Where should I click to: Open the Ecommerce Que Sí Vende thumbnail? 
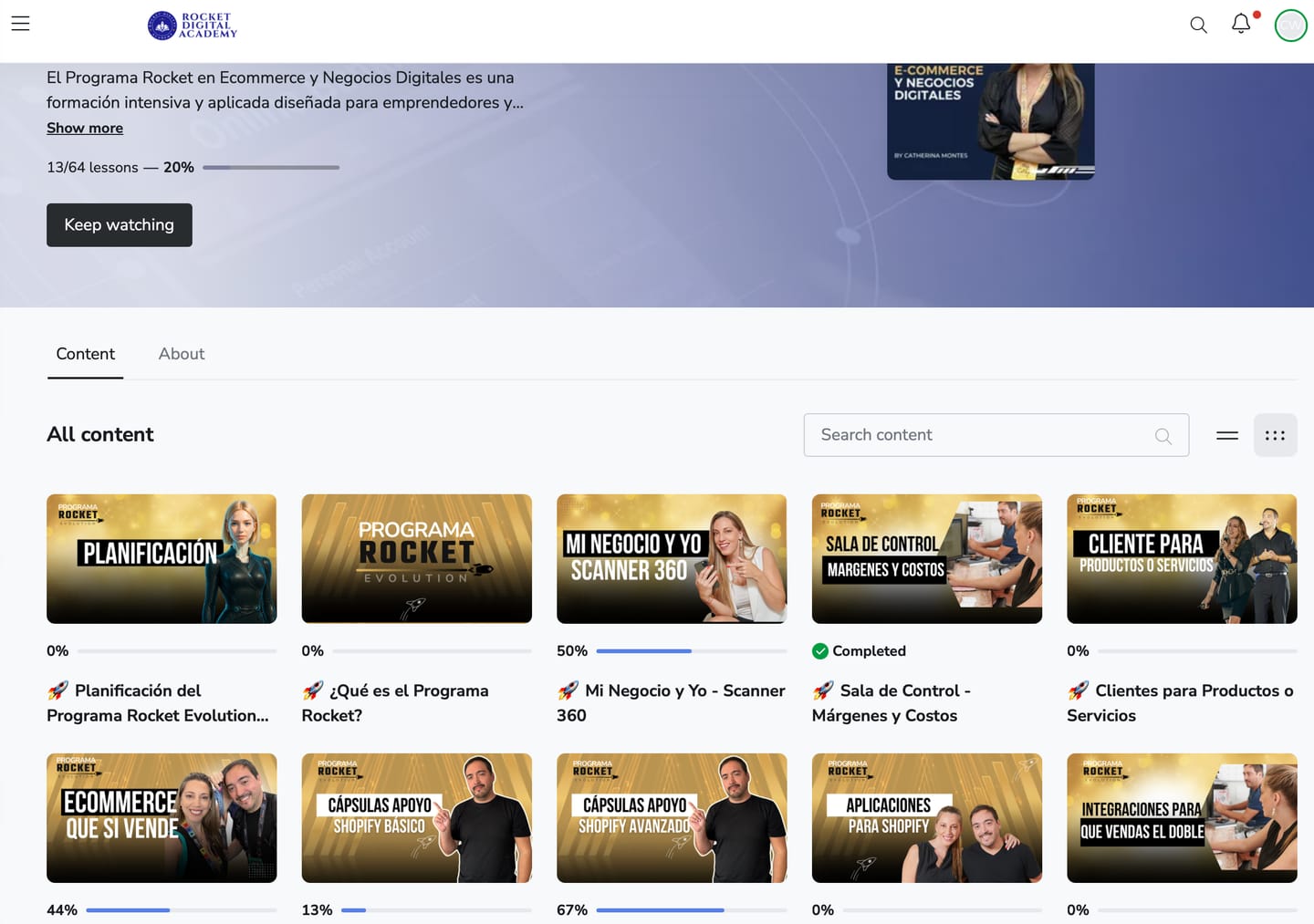[x=162, y=818]
